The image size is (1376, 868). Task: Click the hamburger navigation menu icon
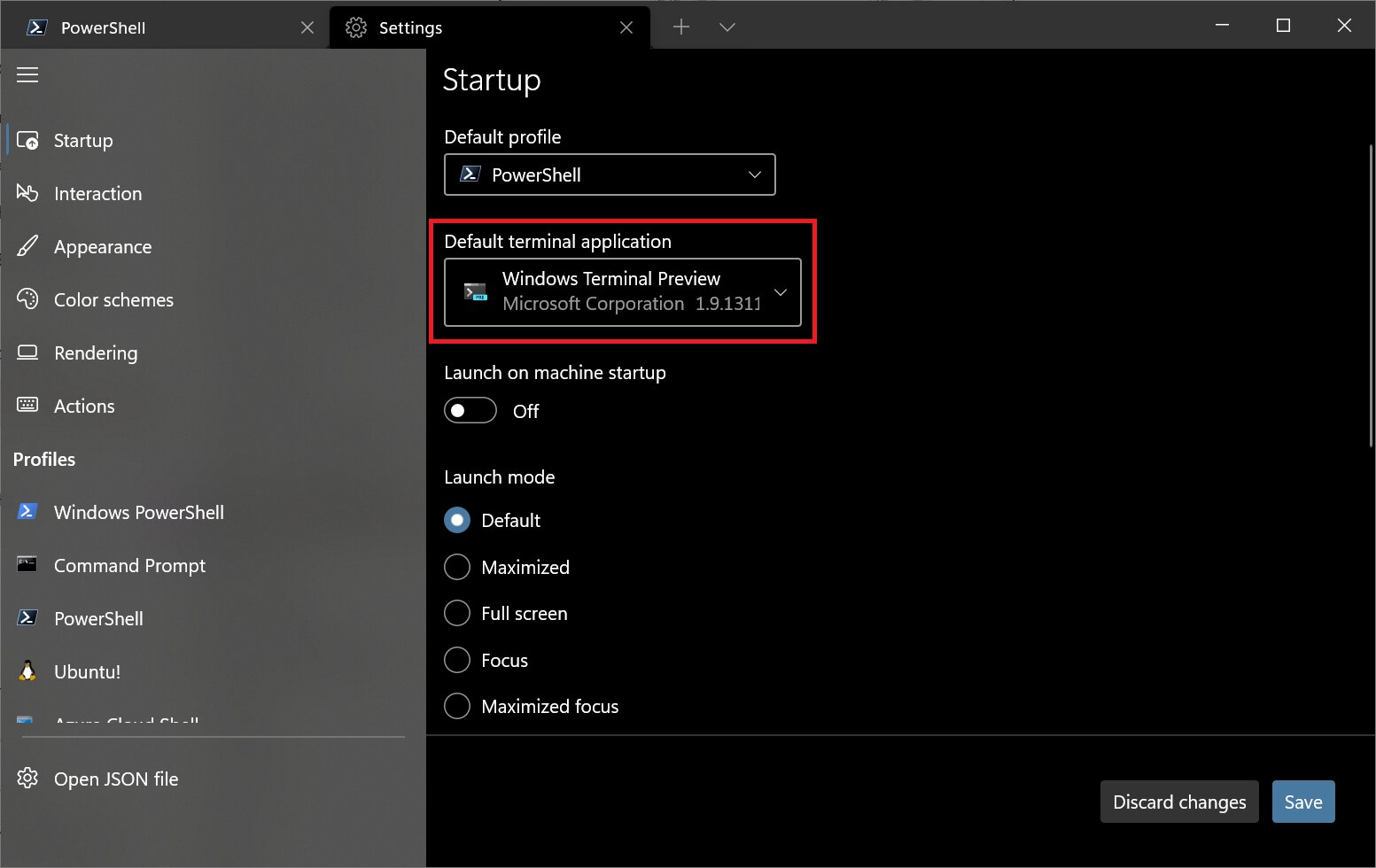coord(27,75)
